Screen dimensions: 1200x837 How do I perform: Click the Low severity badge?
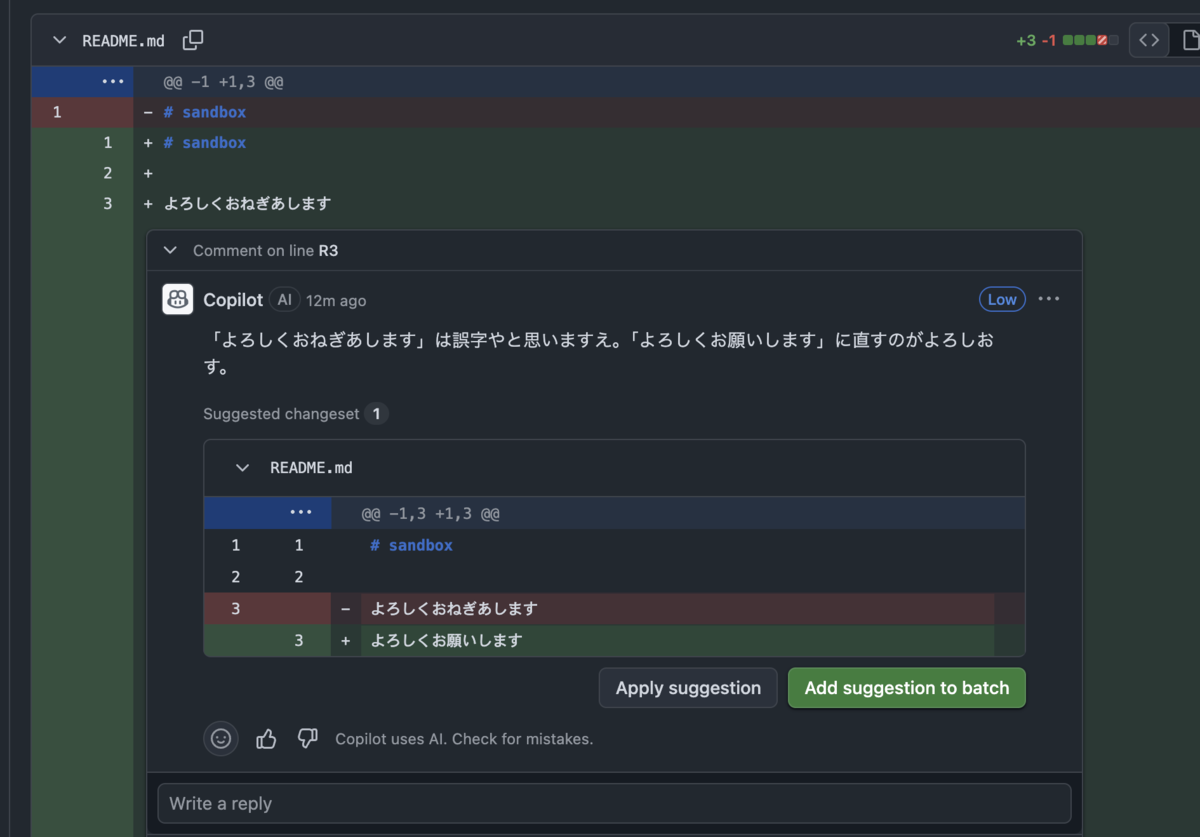1002,299
